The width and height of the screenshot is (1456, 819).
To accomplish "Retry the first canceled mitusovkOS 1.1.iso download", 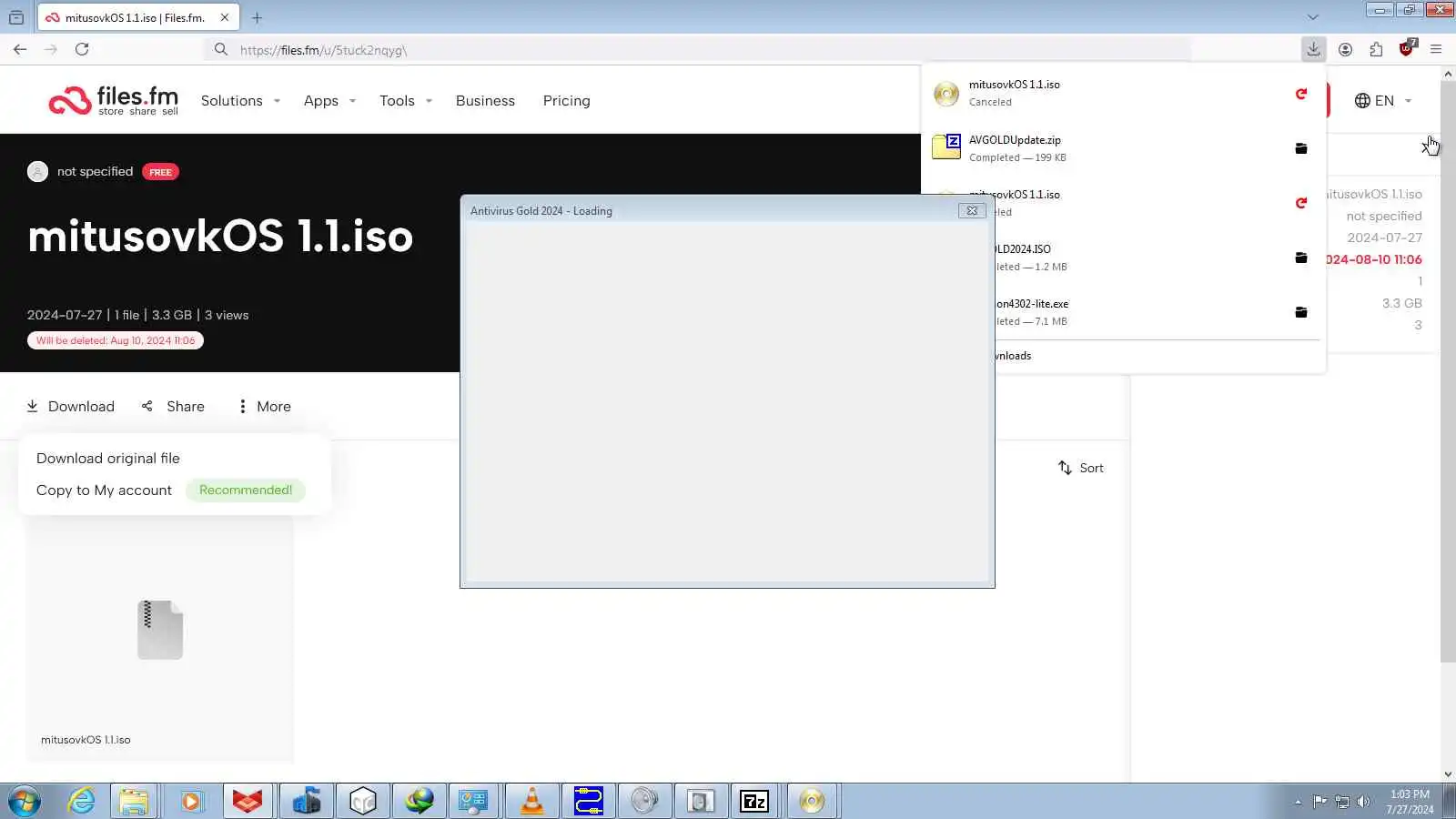I will click(1301, 94).
